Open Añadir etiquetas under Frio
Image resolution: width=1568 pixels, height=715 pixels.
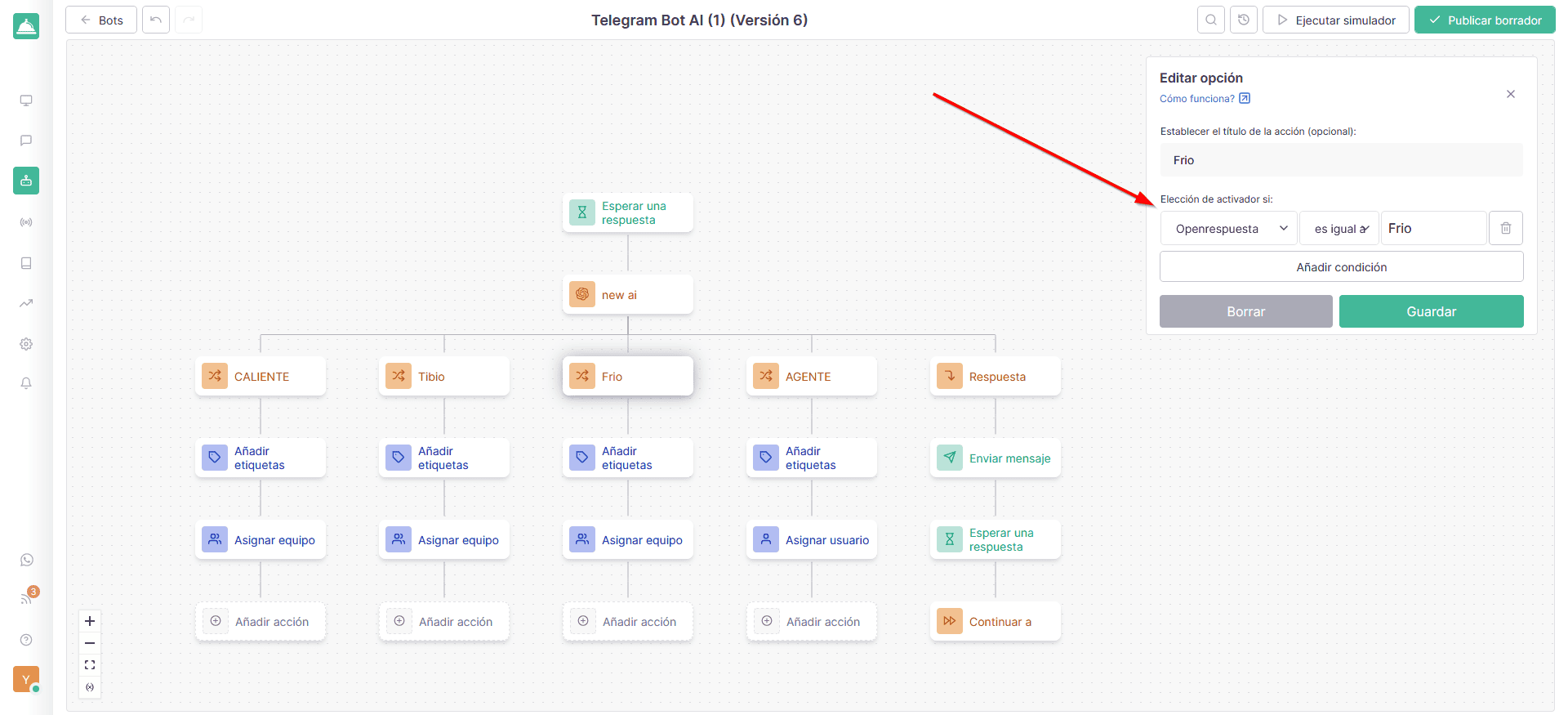[x=628, y=458]
